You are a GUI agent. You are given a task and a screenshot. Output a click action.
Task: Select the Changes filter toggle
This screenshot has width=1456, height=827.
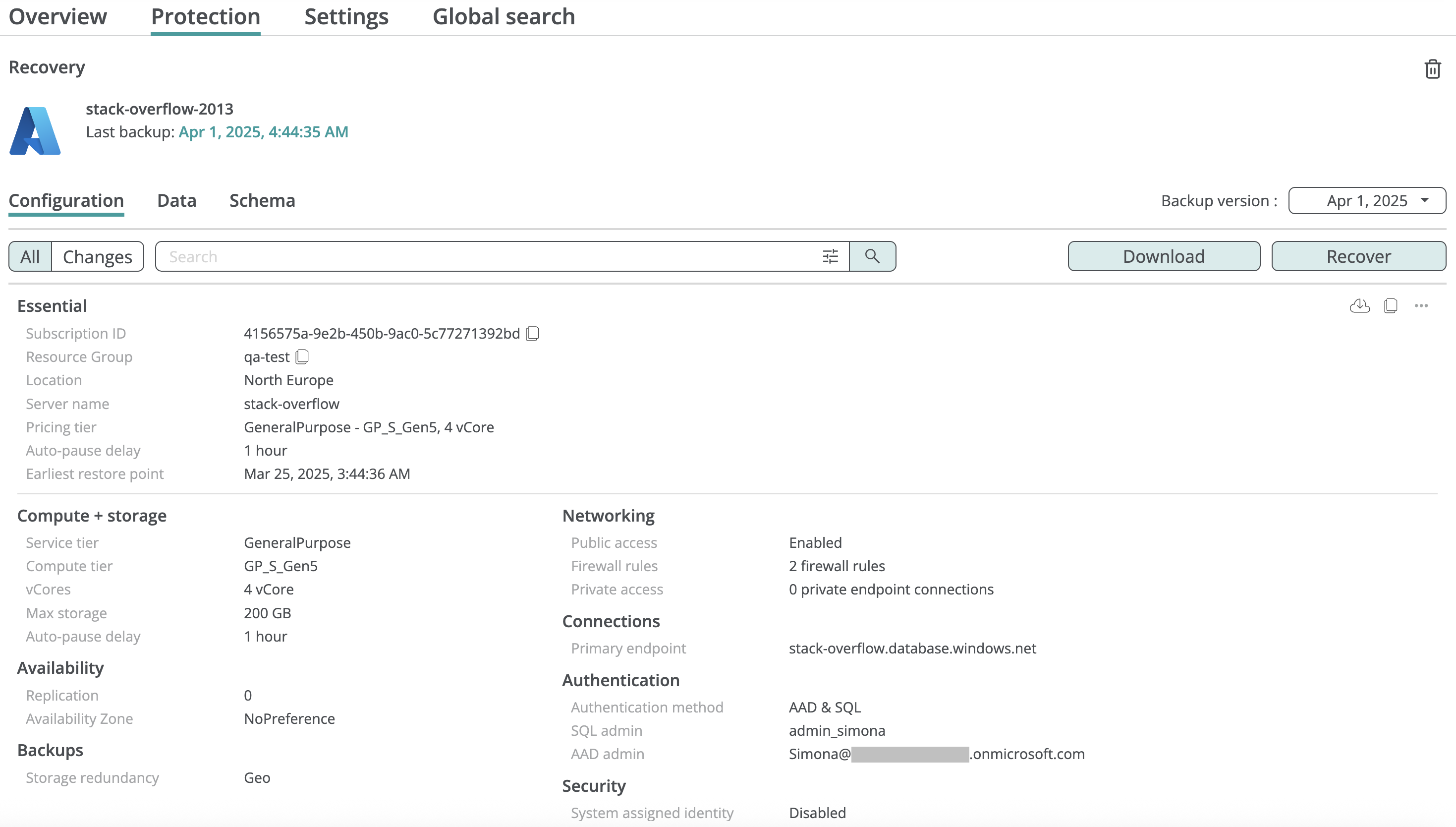[x=98, y=257]
